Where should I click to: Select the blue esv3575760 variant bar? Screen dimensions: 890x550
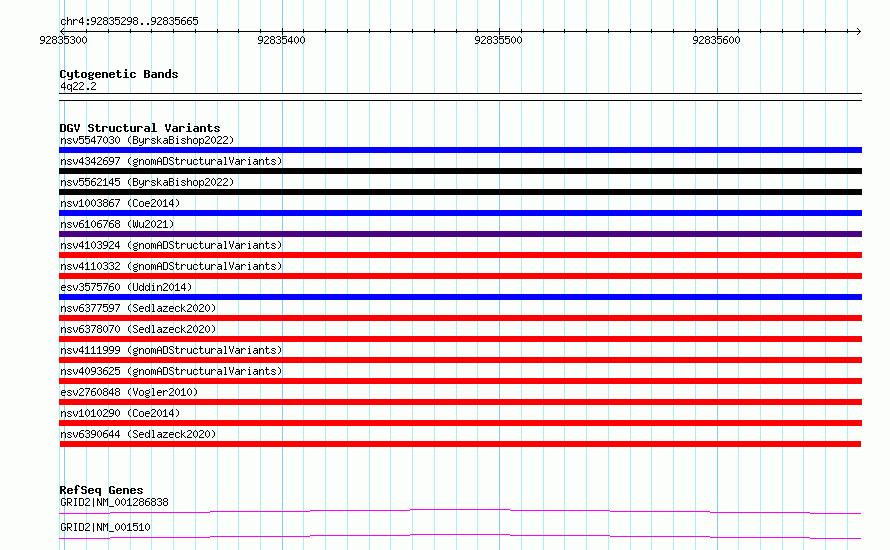coord(460,297)
